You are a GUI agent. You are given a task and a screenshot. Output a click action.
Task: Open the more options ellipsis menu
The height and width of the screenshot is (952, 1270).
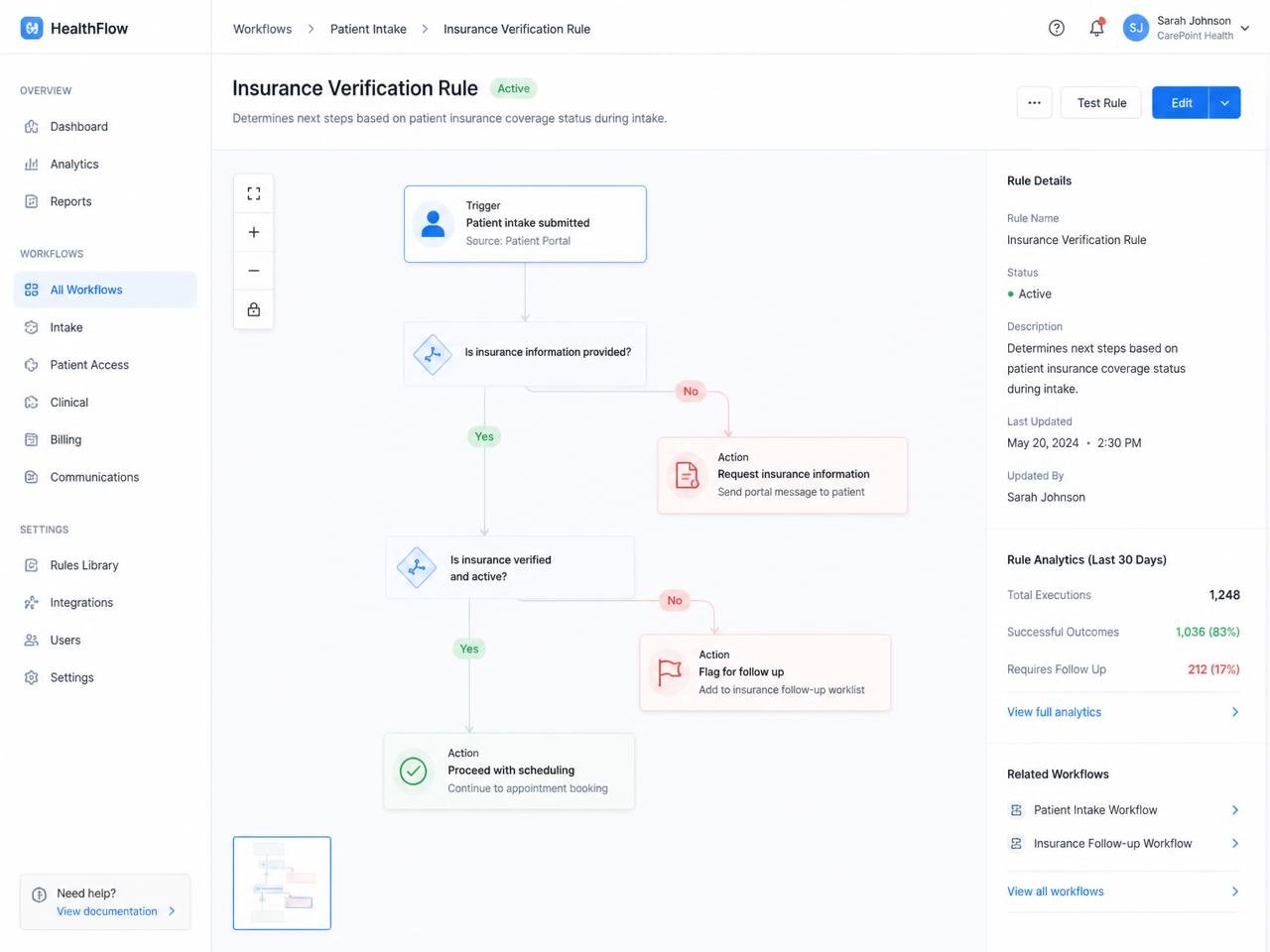pyautogui.click(x=1034, y=103)
